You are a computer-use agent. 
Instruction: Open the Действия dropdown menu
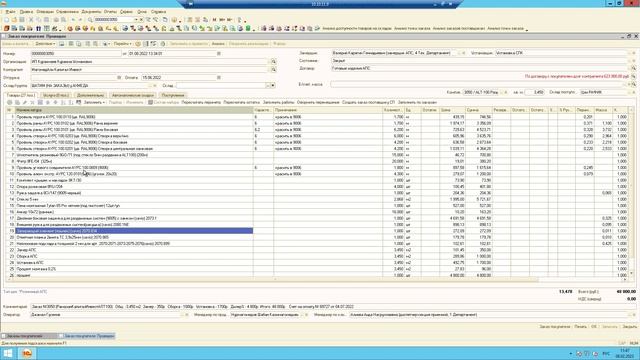[45, 44]
